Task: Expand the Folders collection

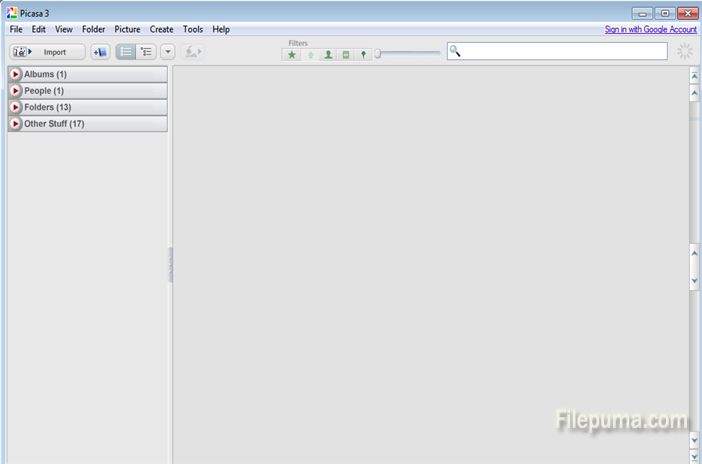Action: 16,107
